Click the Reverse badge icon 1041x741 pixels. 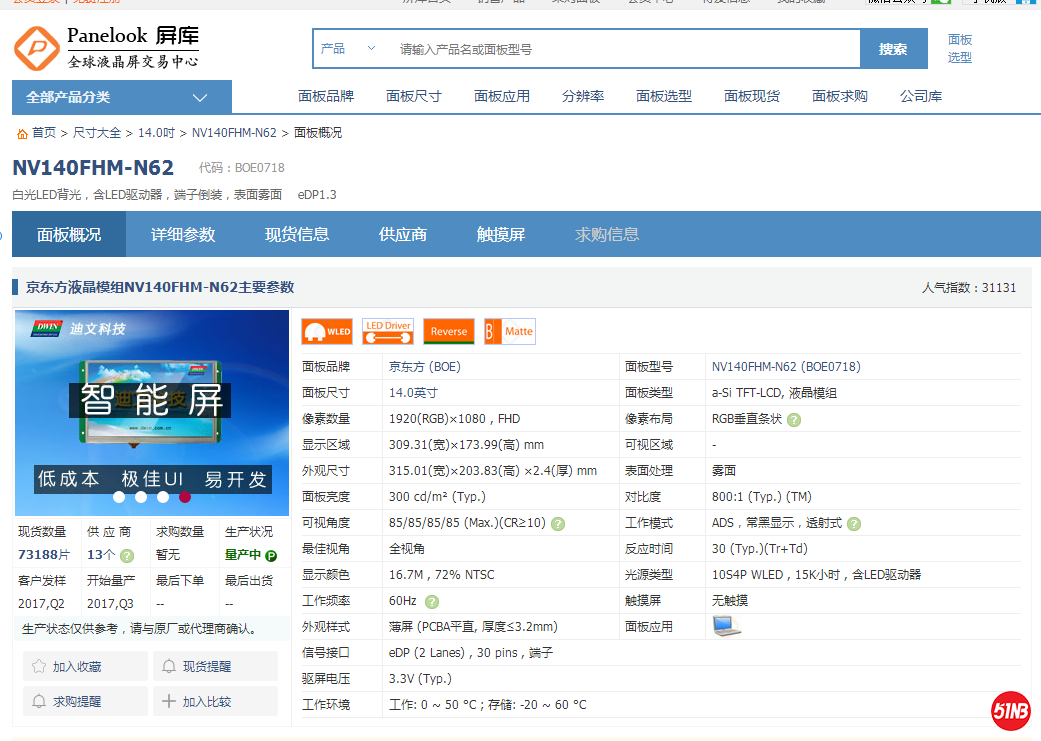pos(448,330)
